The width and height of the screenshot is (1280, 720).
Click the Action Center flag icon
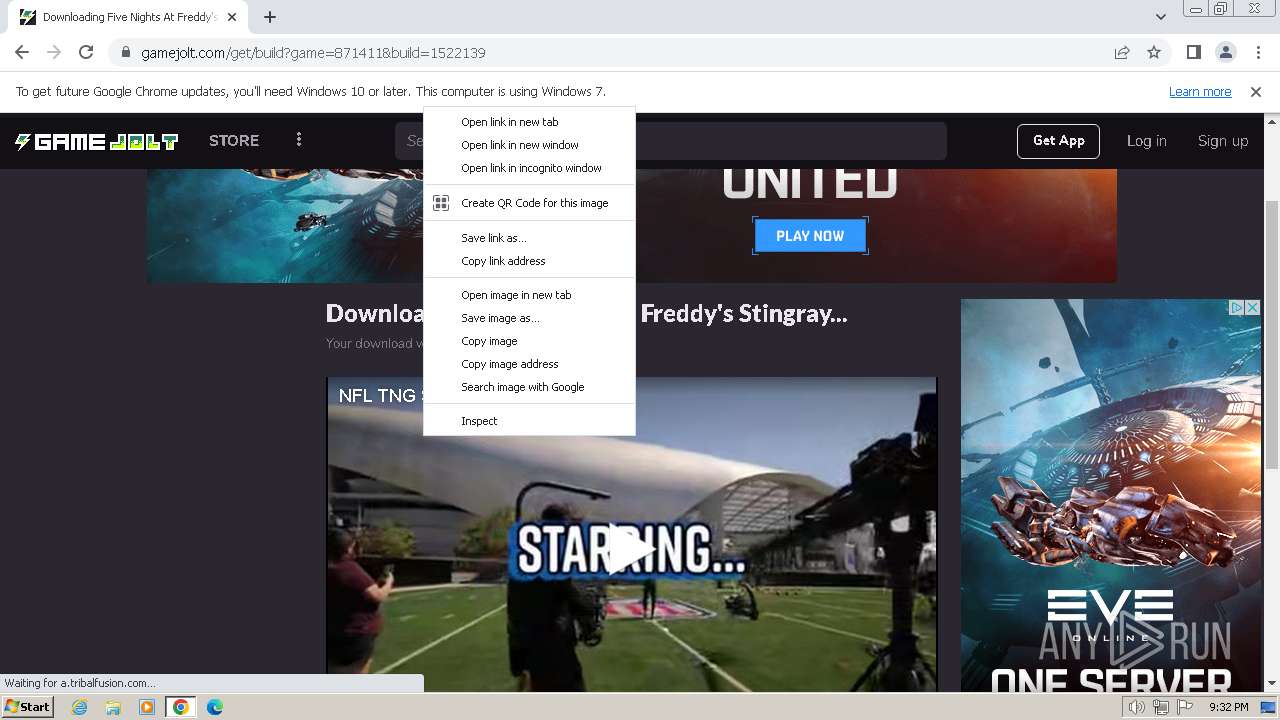pyautogui.click(x=1184, y=707)
